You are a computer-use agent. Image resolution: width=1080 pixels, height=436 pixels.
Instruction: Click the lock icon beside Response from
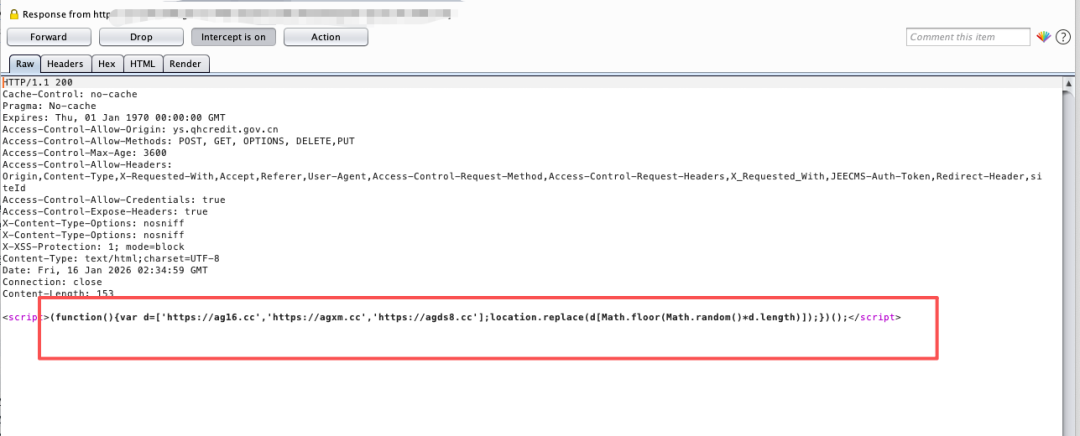click(13, 14)
